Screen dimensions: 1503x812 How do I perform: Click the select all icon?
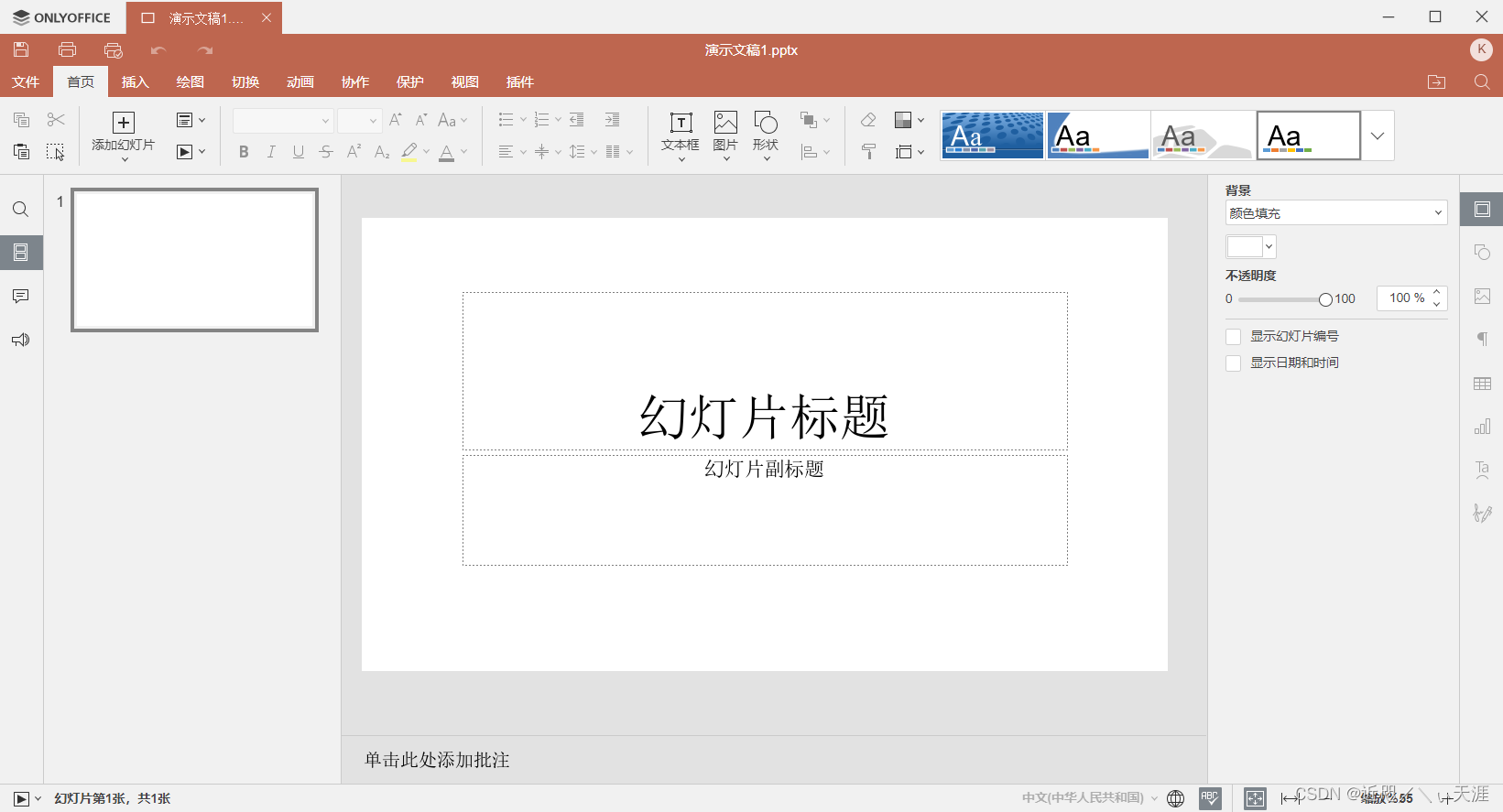pos(56,152)
